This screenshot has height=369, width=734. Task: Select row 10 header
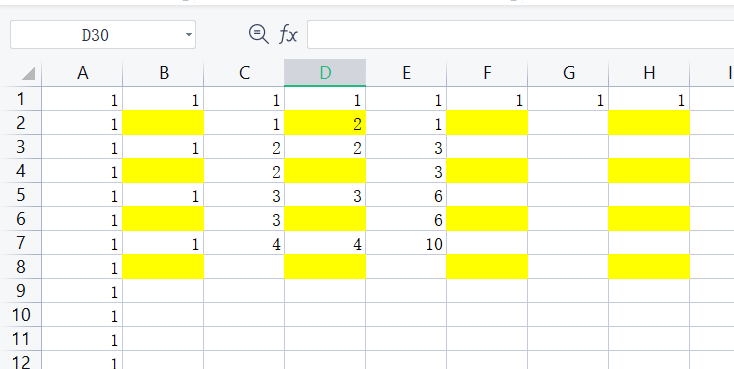click(x=21, y=314)
